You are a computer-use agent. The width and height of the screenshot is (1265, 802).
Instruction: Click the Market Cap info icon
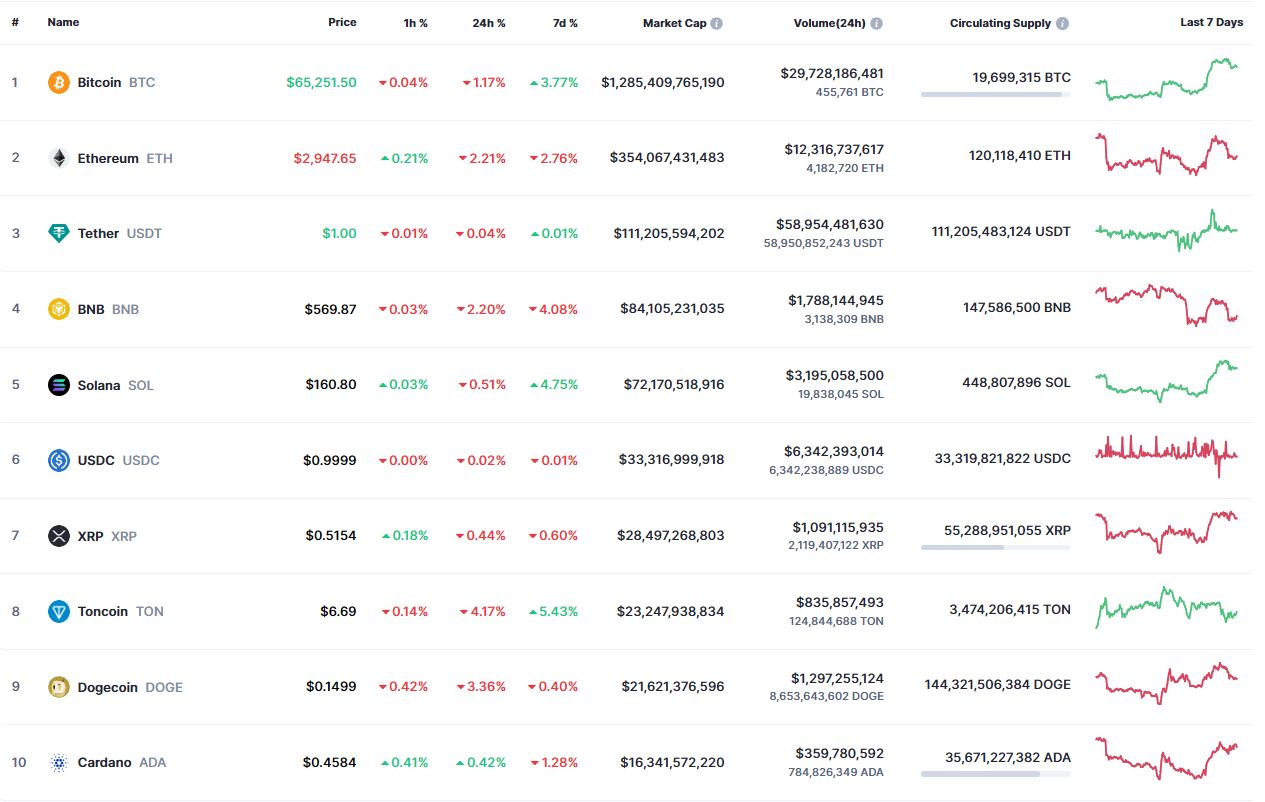click(x=717, y=23)
